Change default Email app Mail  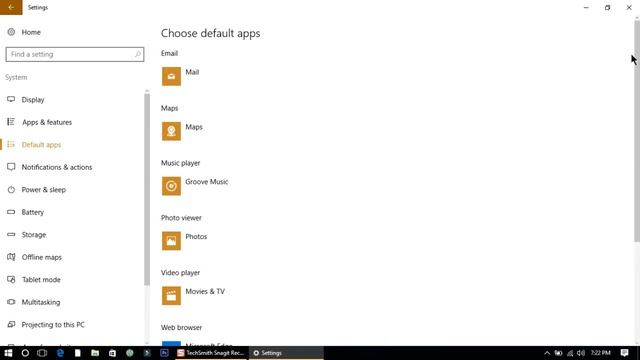(180, 76)
